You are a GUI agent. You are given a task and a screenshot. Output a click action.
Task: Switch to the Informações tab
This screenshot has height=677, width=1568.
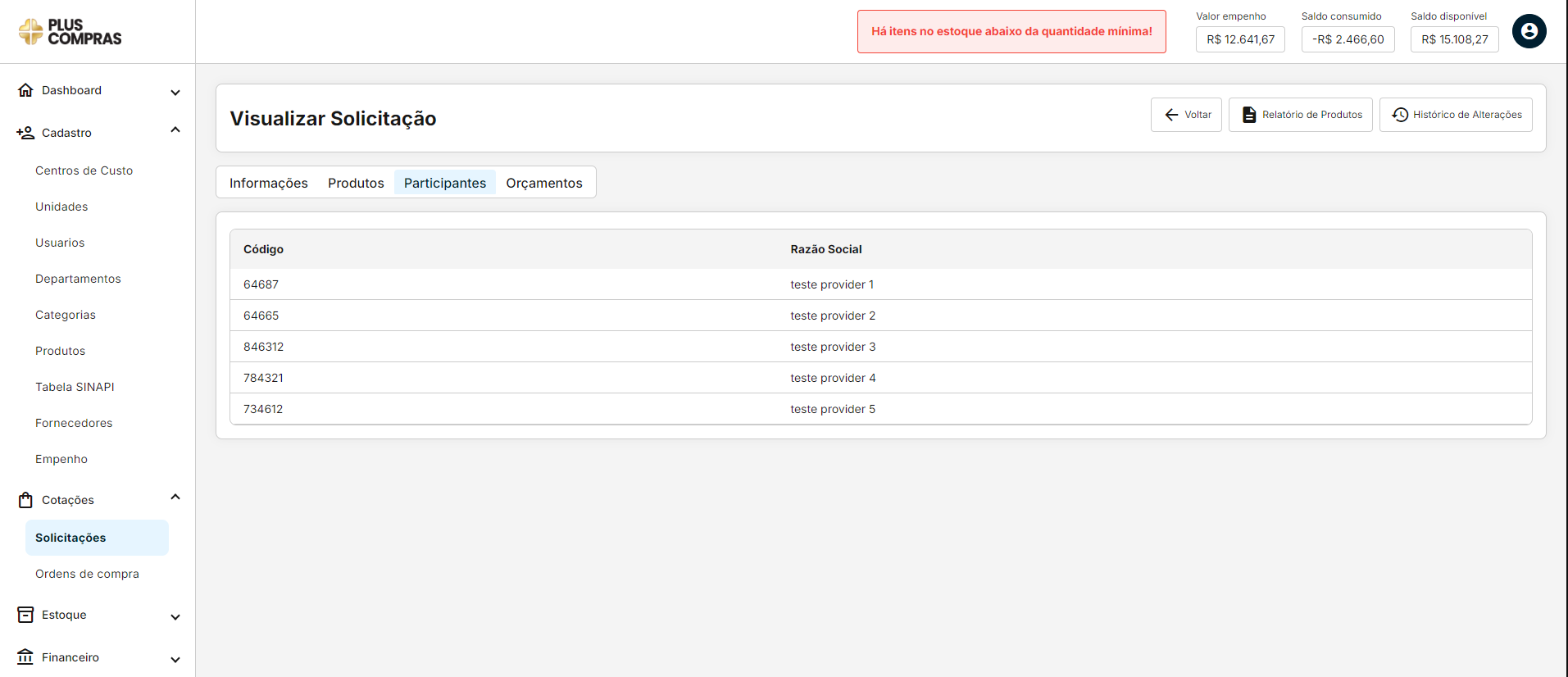268,183
